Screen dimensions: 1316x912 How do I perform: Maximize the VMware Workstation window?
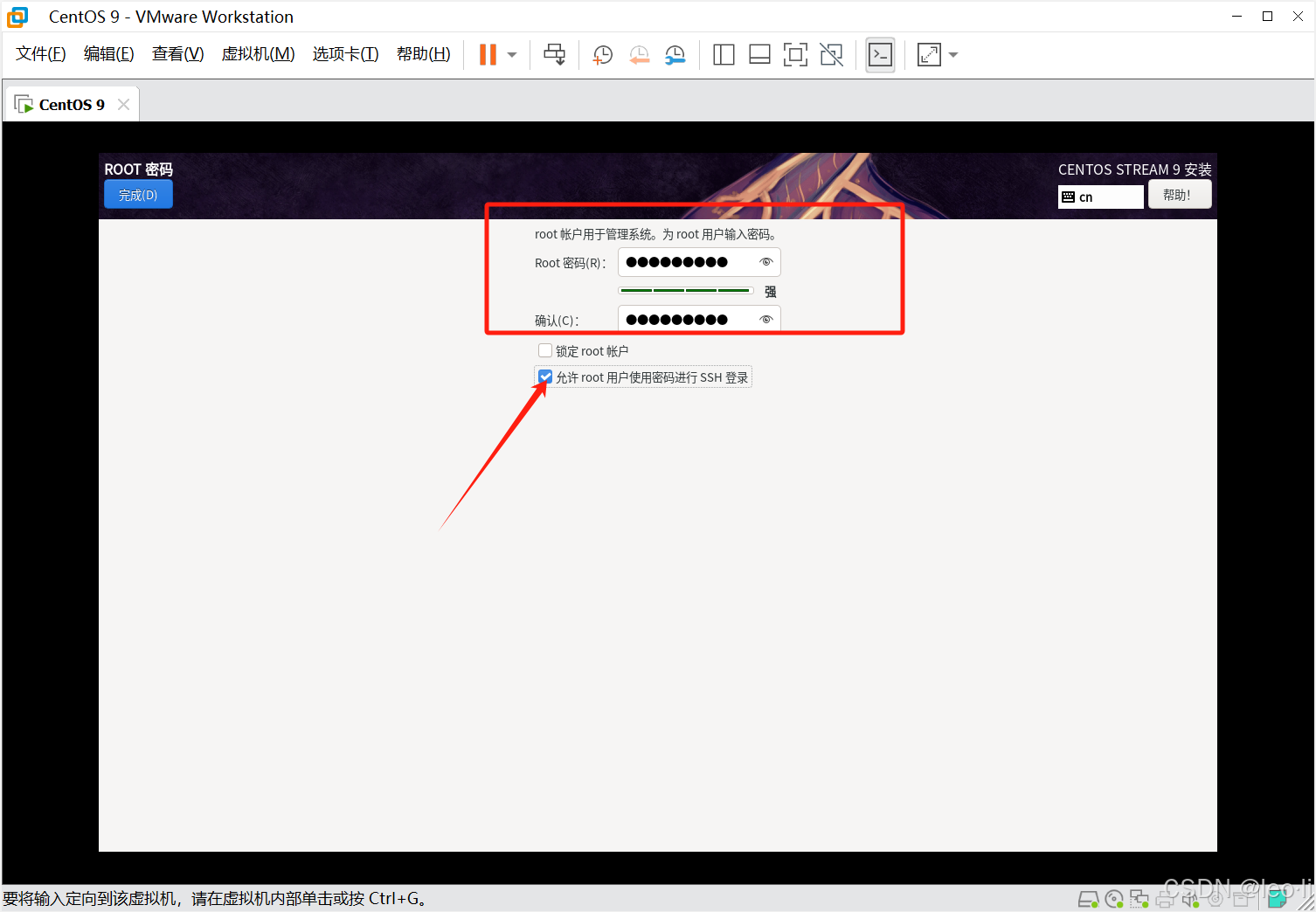(1267, 17)
